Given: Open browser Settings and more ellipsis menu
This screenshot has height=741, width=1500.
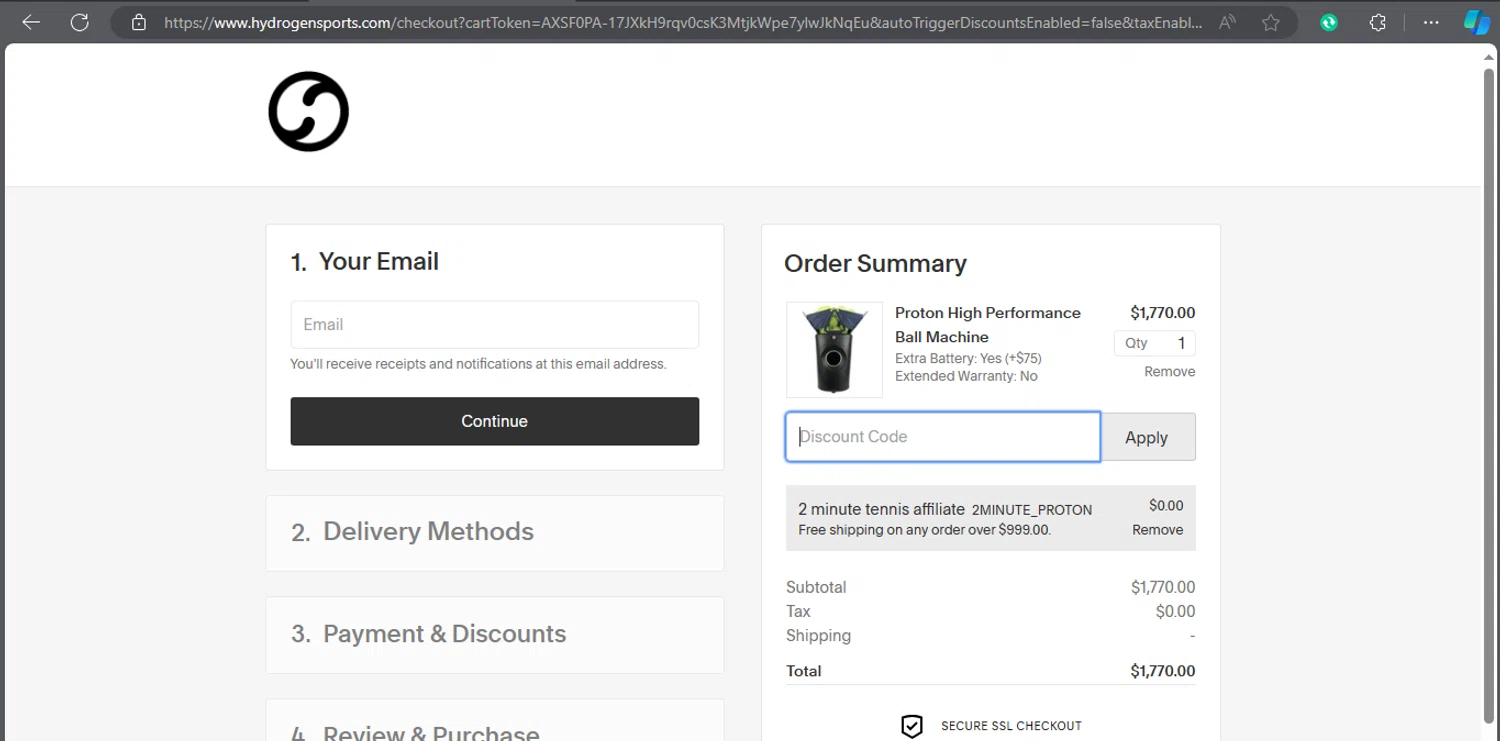Looking at the screenshot, I should click(x=1431, y=22).
